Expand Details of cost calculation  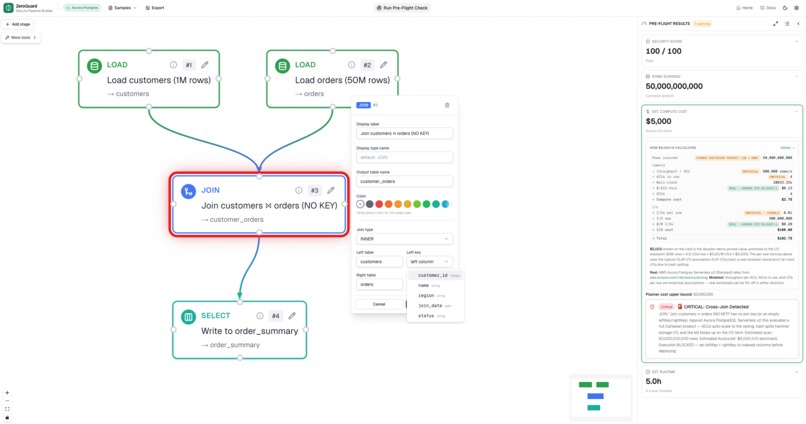(x=786, y=148)
